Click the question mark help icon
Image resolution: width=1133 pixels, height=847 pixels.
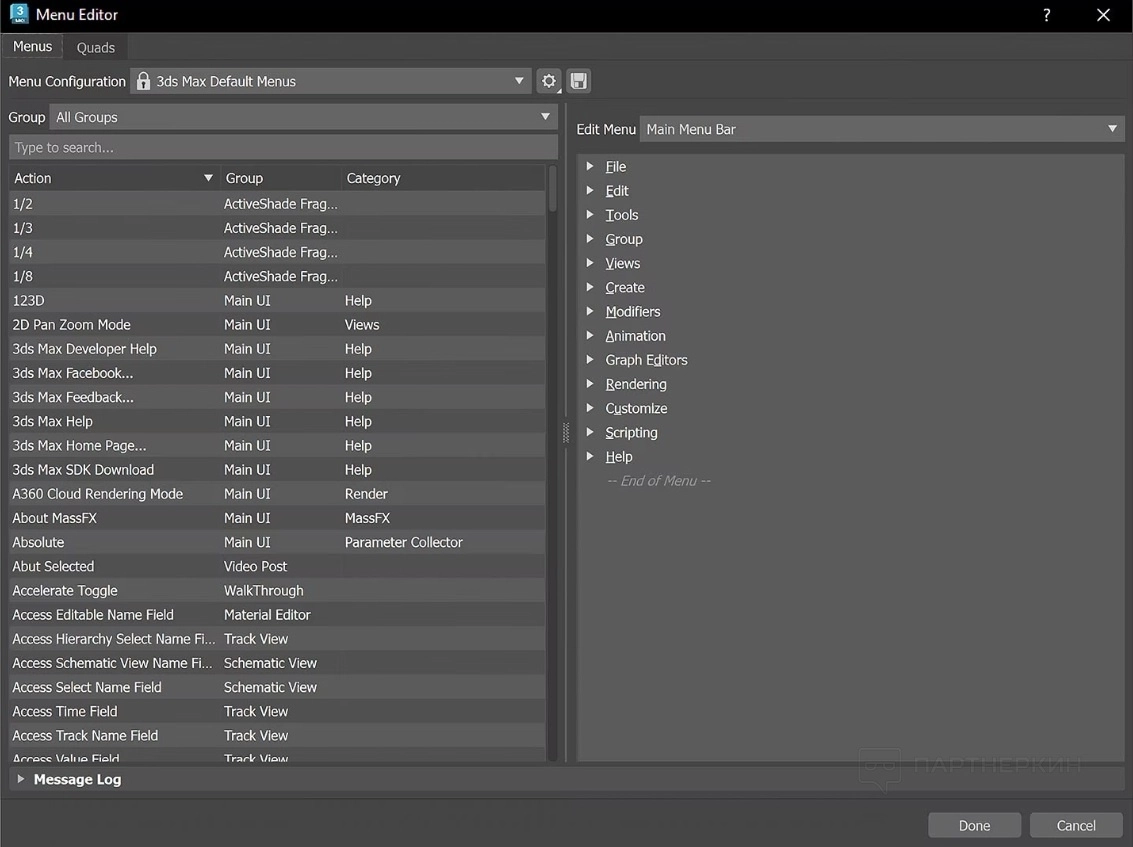[1046, 15]
